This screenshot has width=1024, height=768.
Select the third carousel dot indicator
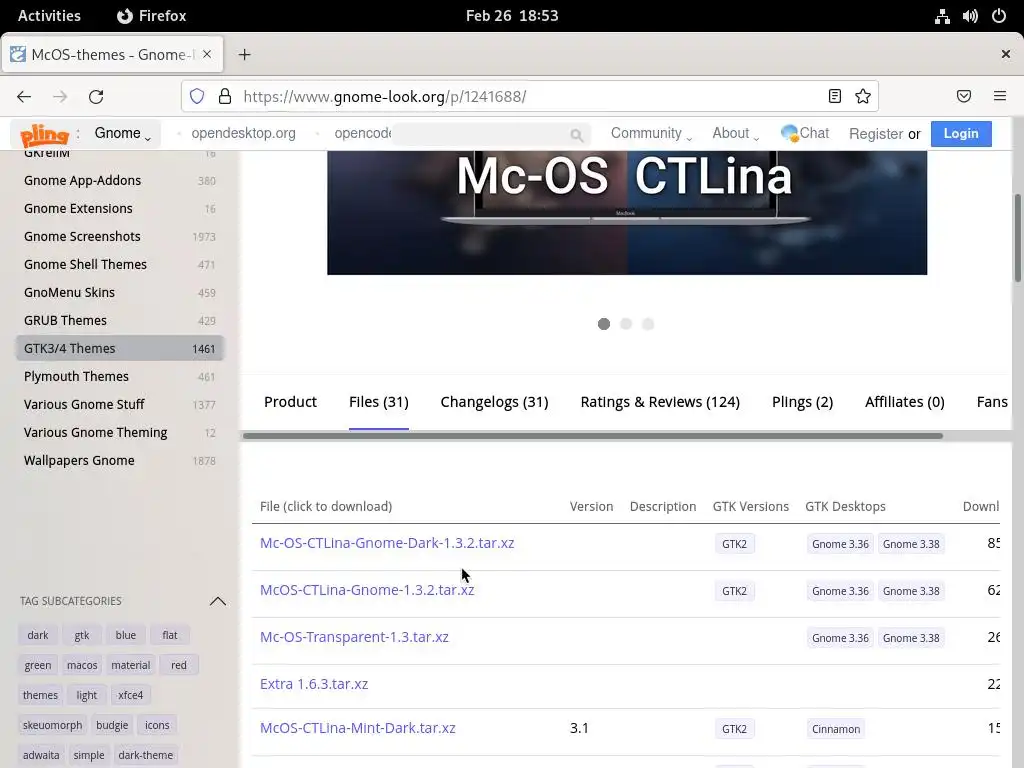pyautogui.click(x=648, y=324)
